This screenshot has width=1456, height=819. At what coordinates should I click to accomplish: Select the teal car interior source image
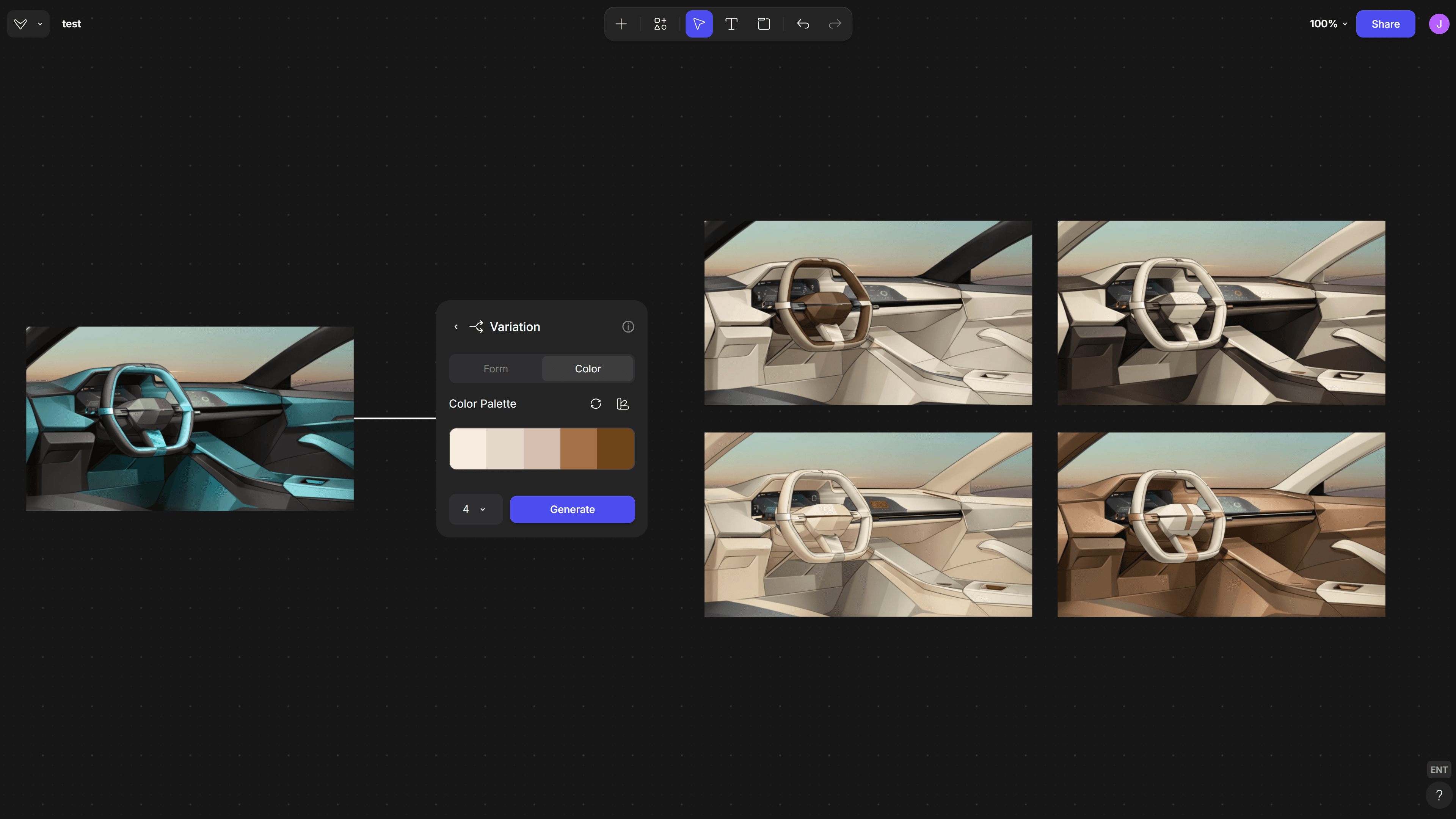190,419
